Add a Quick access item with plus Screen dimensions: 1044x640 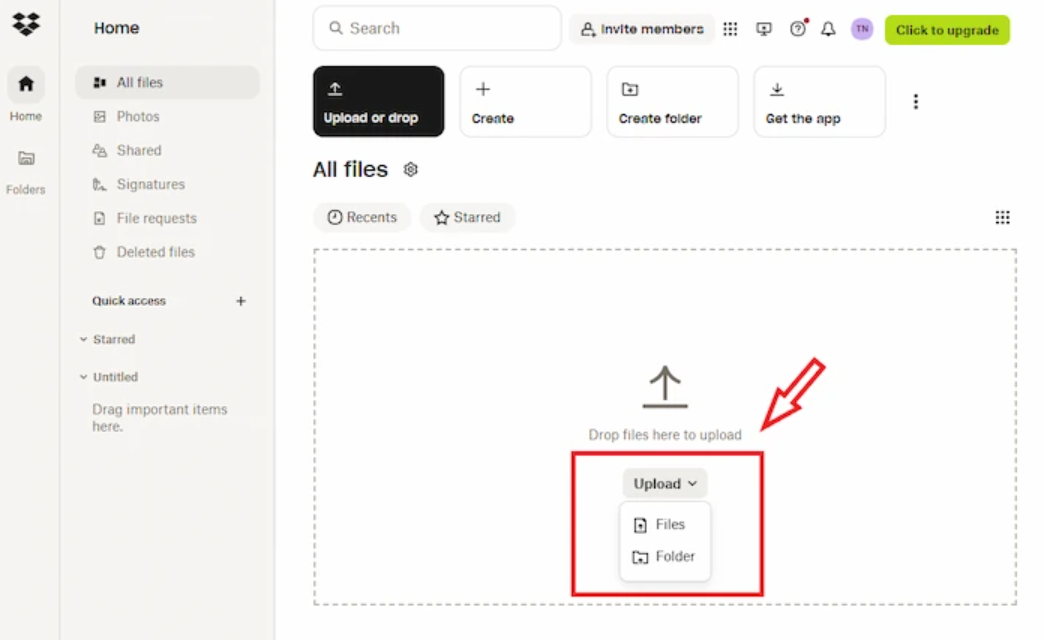[x=240, y=301]
